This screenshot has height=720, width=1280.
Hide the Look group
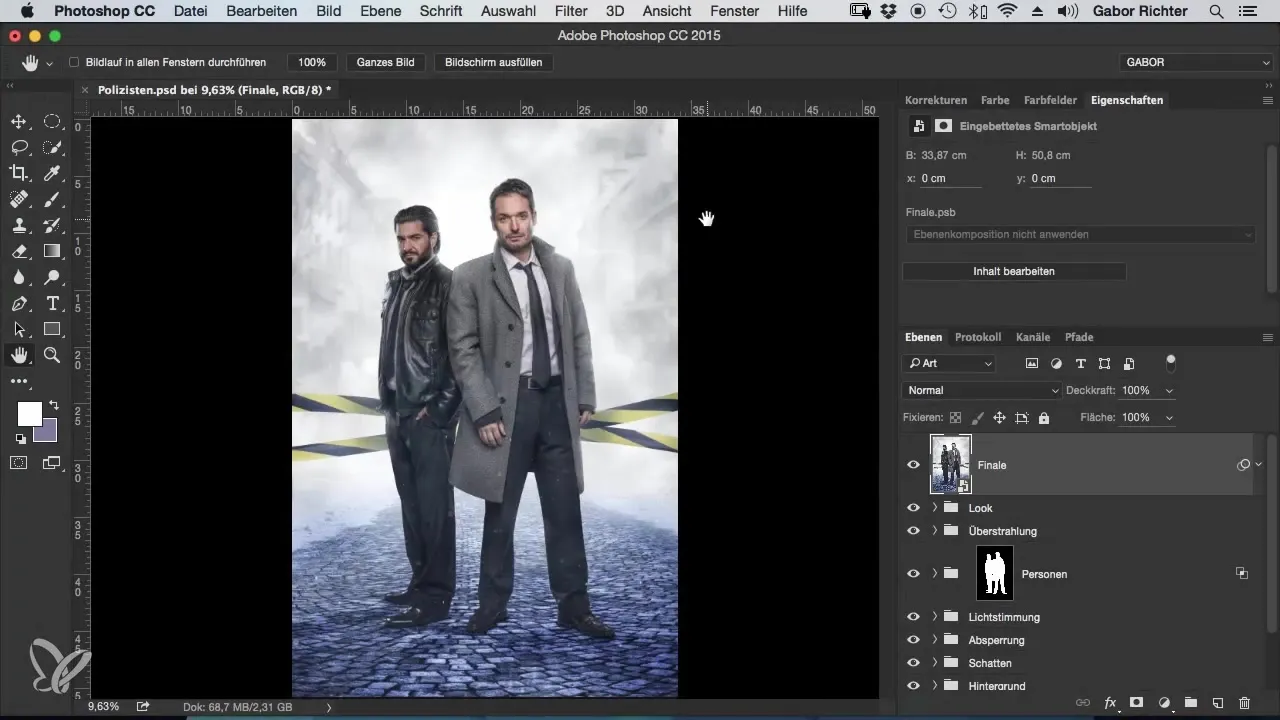(913, 508)
